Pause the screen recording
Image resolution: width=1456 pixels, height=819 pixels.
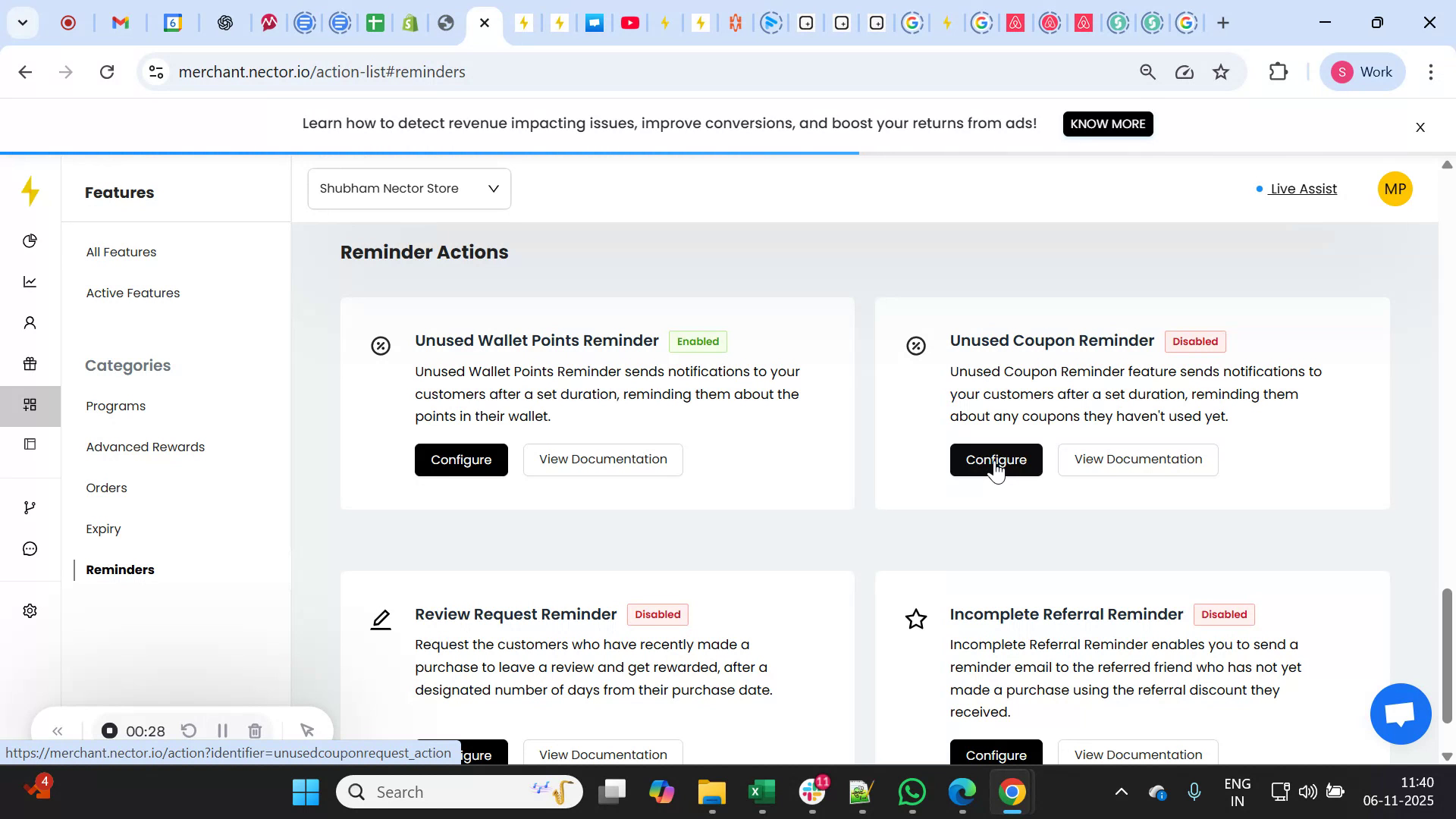(x=222, y=730)
